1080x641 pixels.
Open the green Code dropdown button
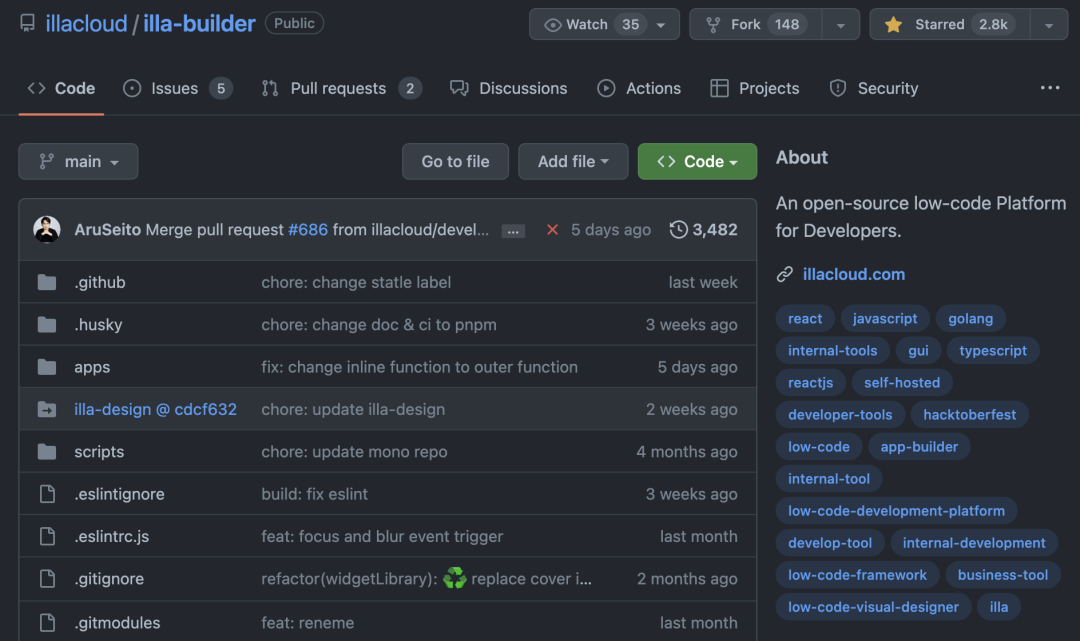pyautogui.click(x=697, y=161)
